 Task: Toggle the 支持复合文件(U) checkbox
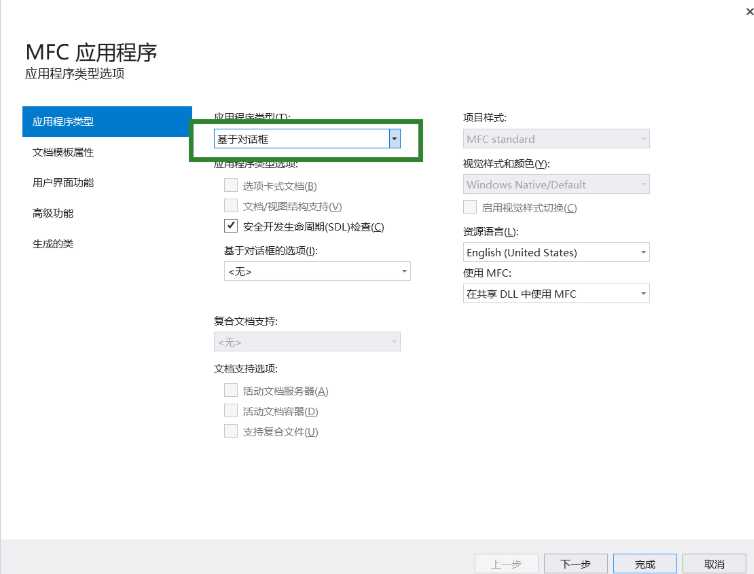(x=231, y=431)
